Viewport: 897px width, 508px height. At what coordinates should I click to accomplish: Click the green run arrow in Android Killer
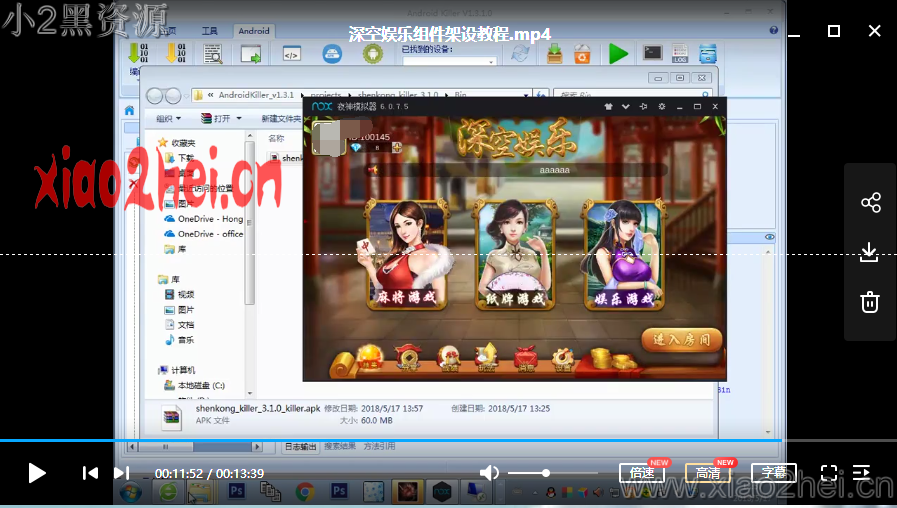pyautogui.click(x=618, y=54)
